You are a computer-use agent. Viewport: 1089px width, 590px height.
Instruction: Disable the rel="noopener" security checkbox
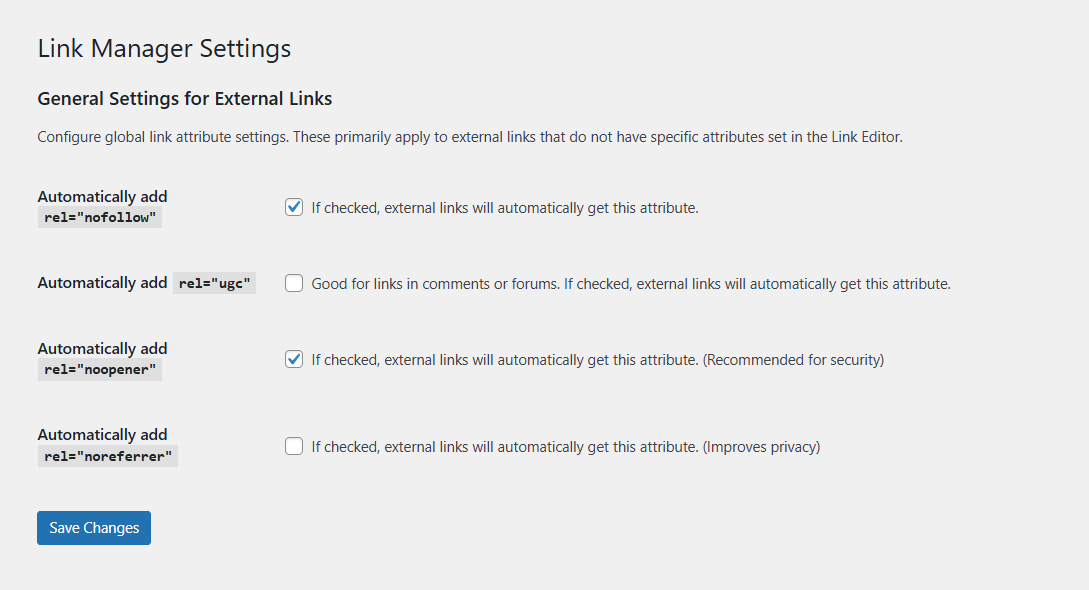coord(294,359)
